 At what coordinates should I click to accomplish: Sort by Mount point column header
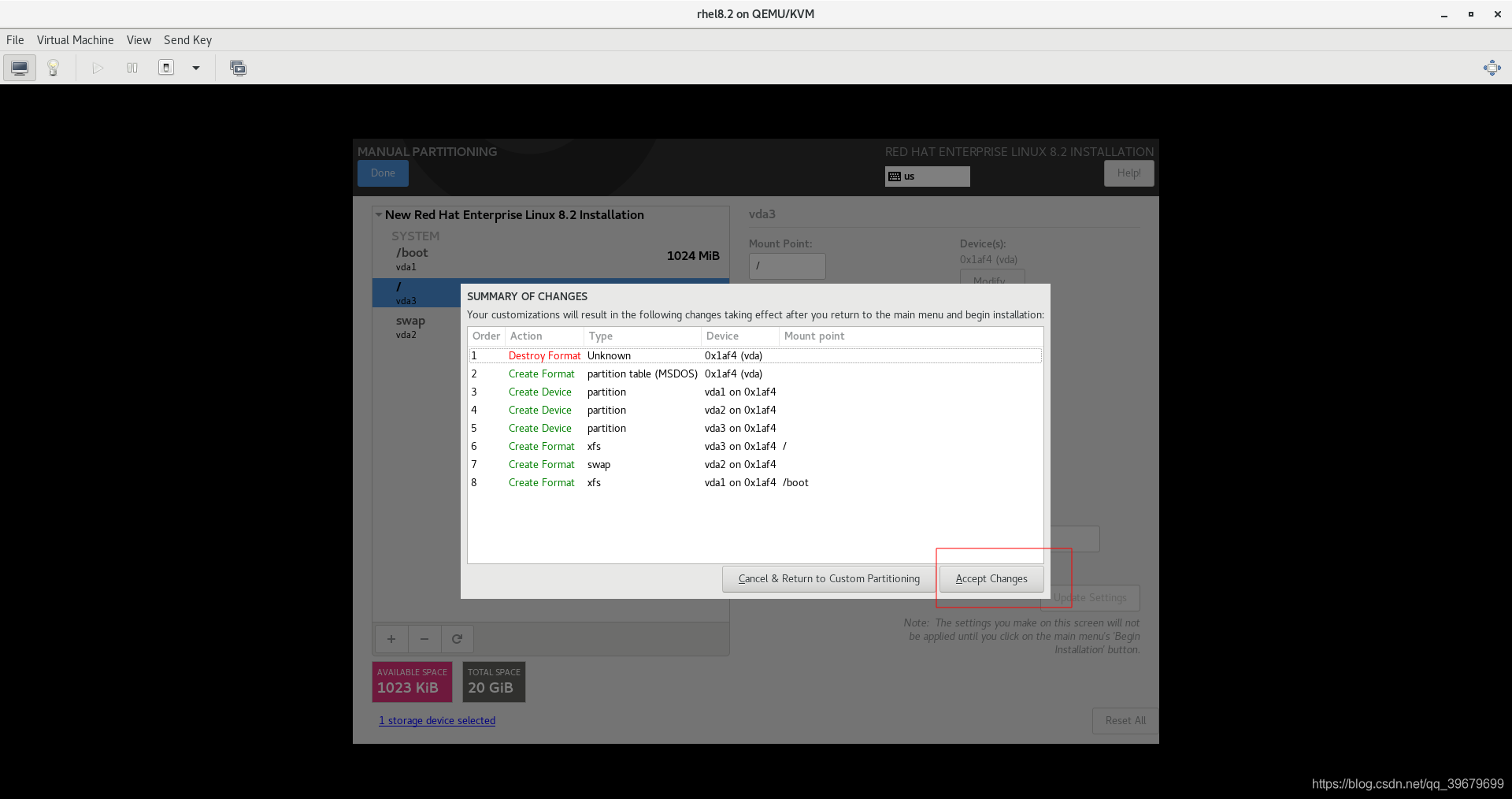click(x=910, y=336)
